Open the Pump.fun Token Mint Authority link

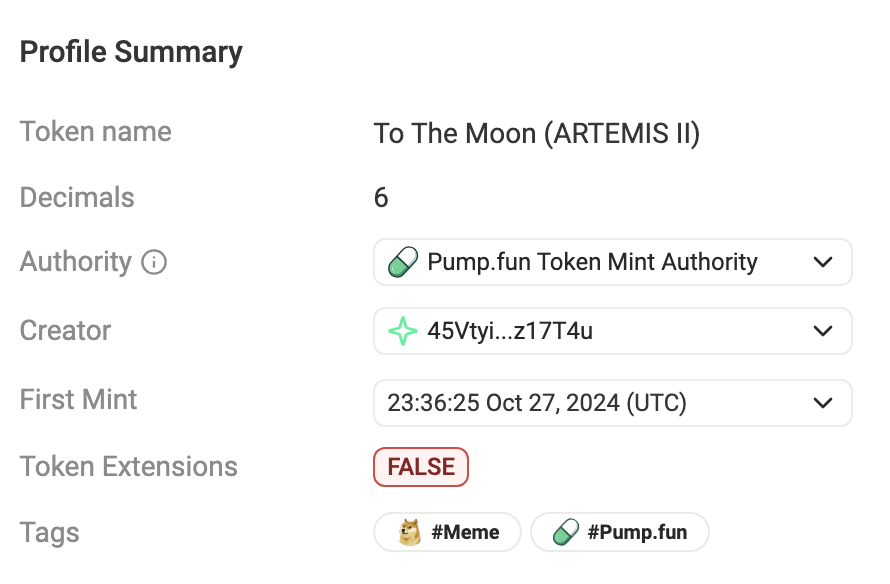click(x=592, y=263)
